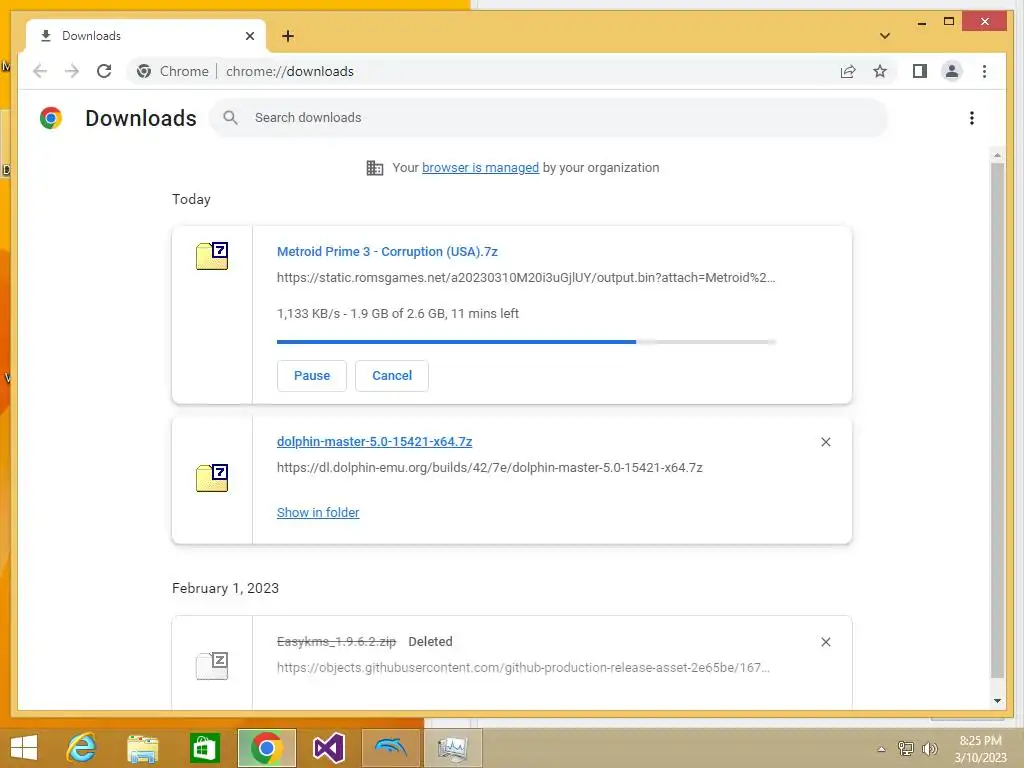Click the Chrome taskbar button
1024x768 pixels.
point(266,748)
